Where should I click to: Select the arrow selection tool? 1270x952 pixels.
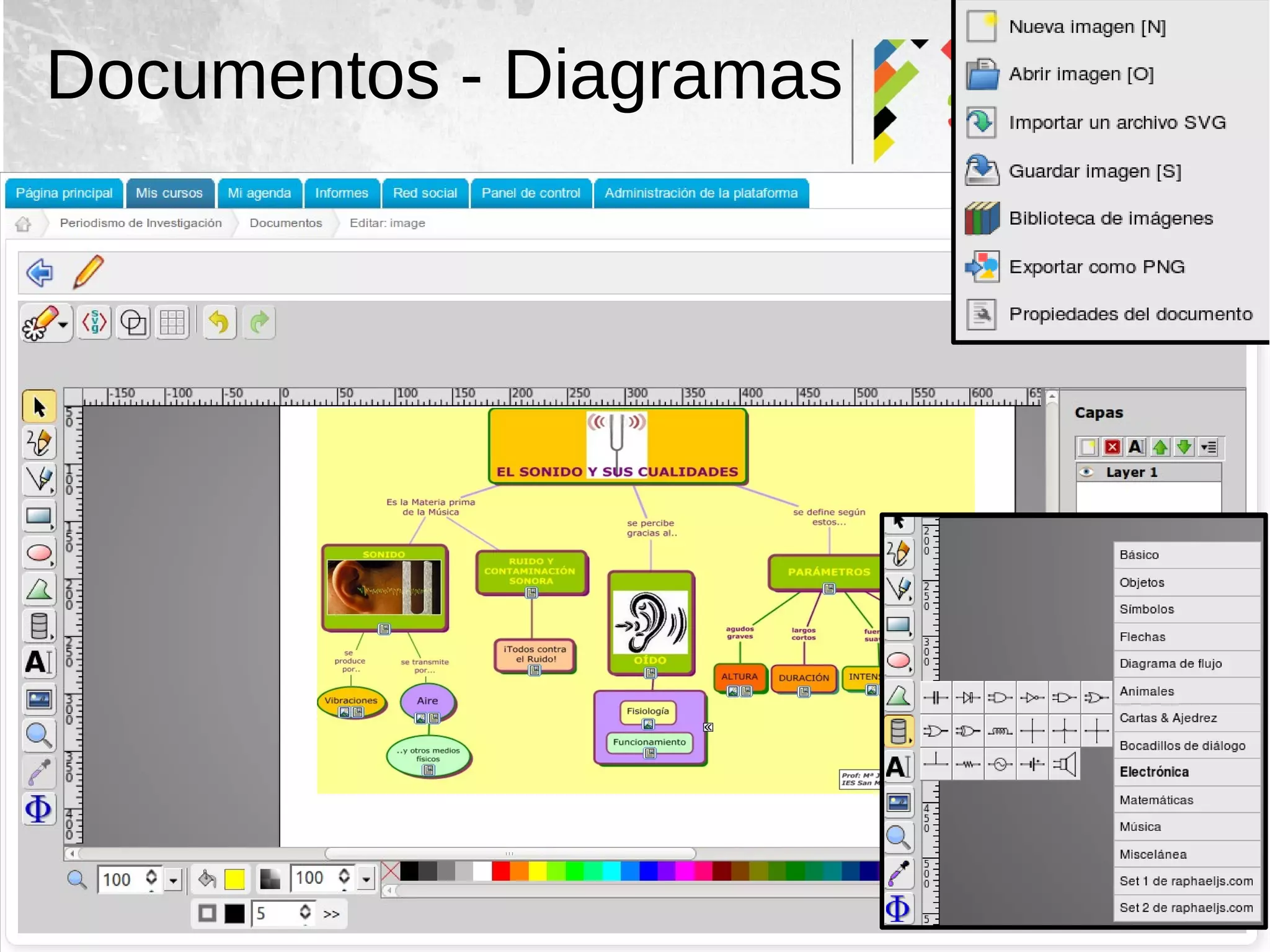point(39,407)
